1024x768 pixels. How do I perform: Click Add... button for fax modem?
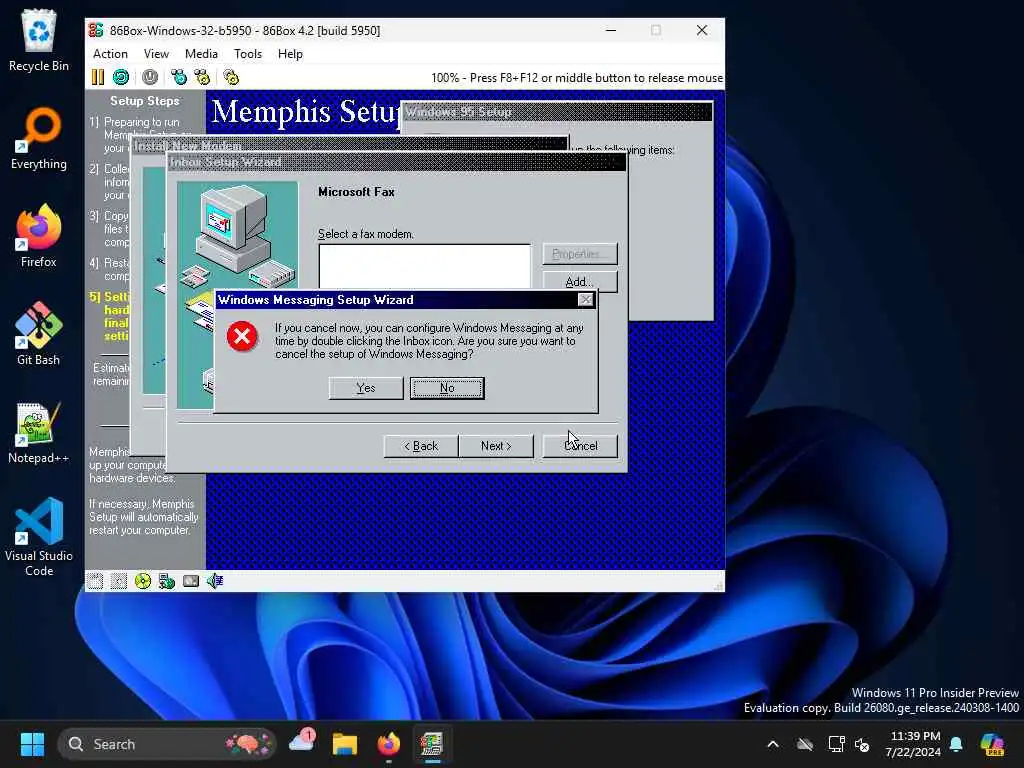[x=580, y=281]
